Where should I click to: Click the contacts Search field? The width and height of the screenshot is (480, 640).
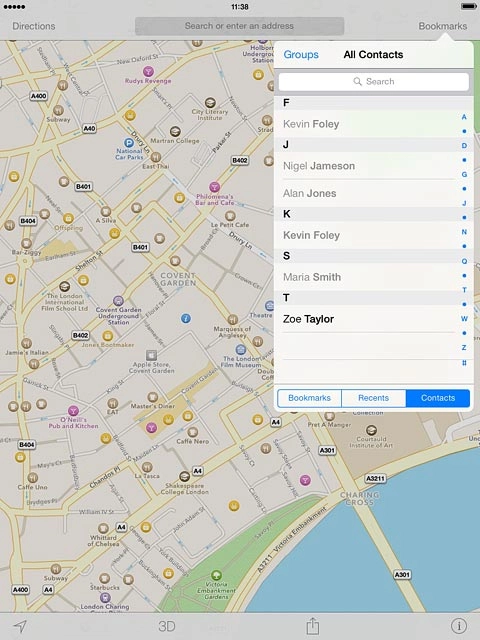tap(373, 82)
